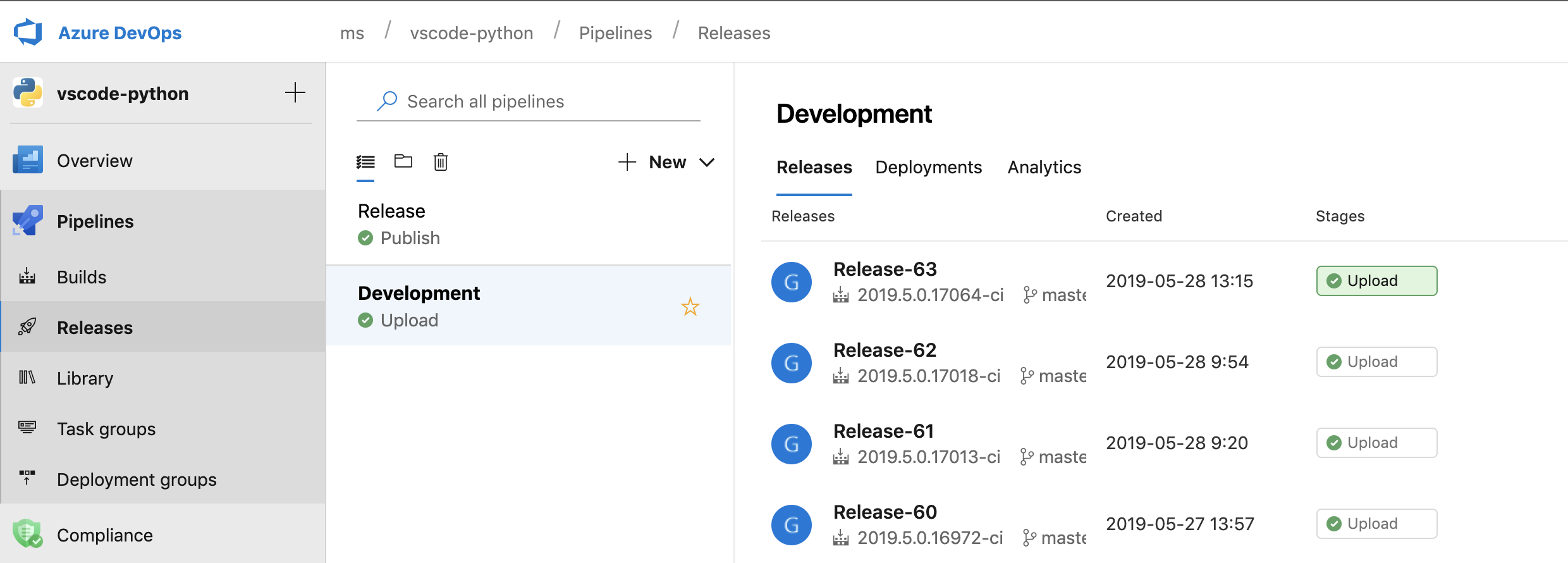
Task: Click the New pipeline button
Action: (x=652, y=162)
